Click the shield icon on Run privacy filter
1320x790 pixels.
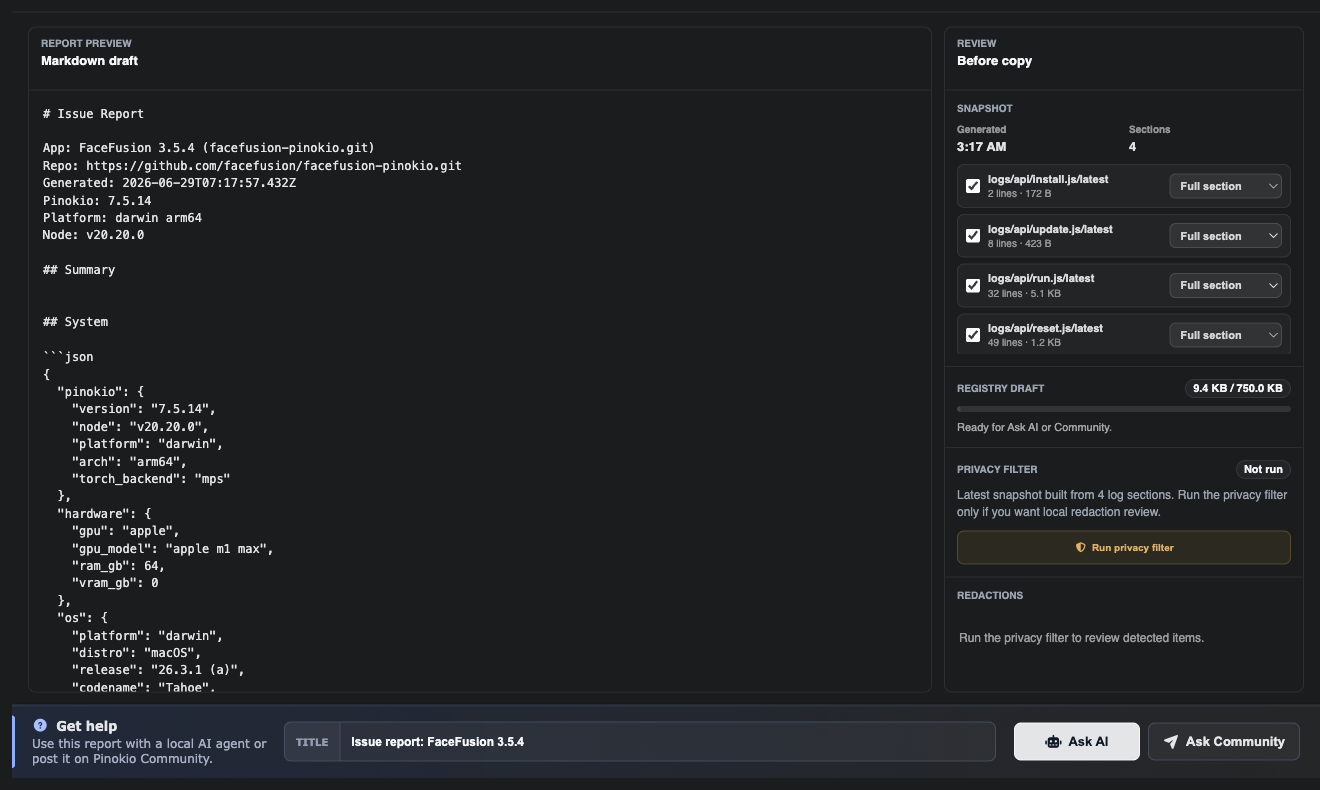1080,548
